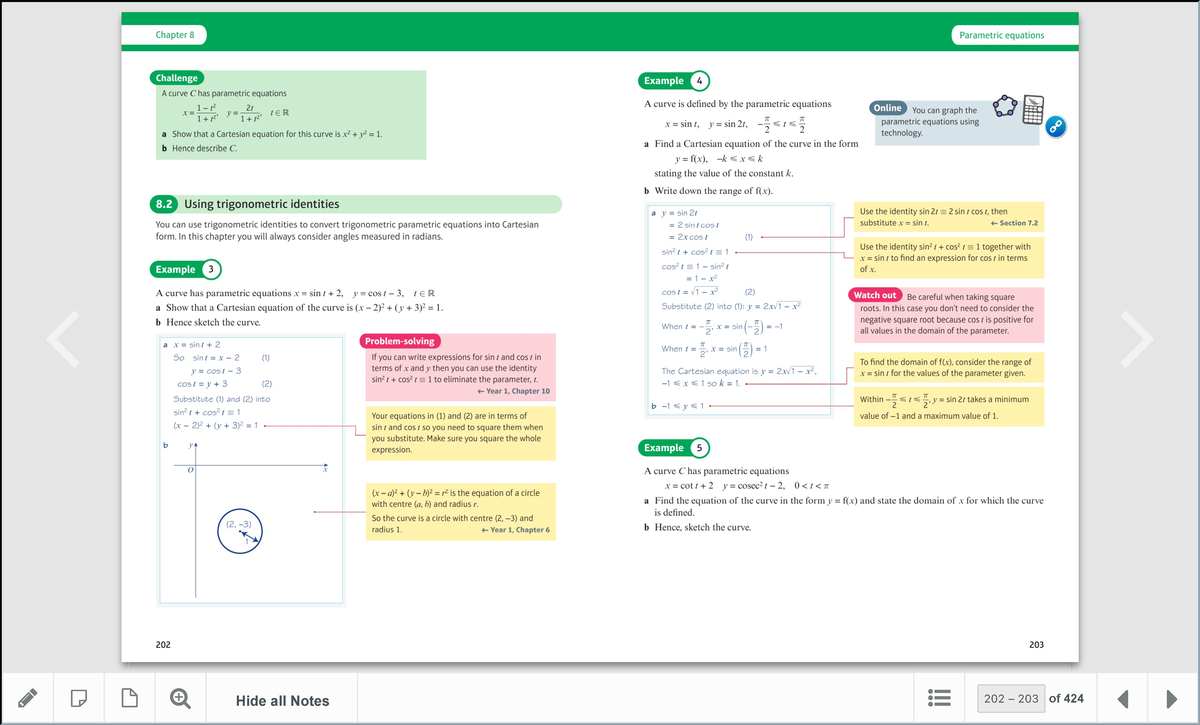Select the pencil annotation tool
1200x725 pixels.
[x=27, y=698]
